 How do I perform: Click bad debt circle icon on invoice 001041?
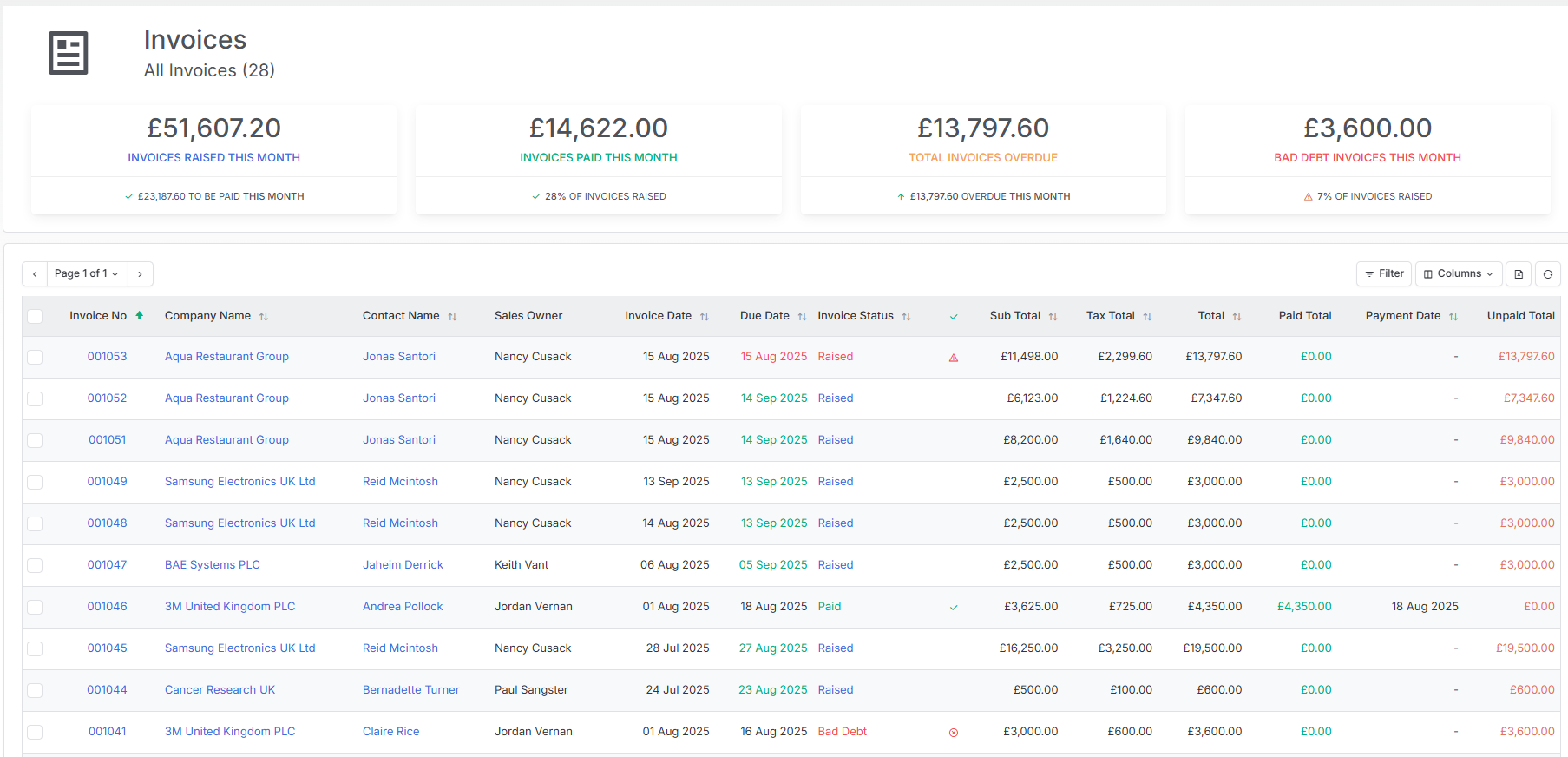[x=954, y=733]
